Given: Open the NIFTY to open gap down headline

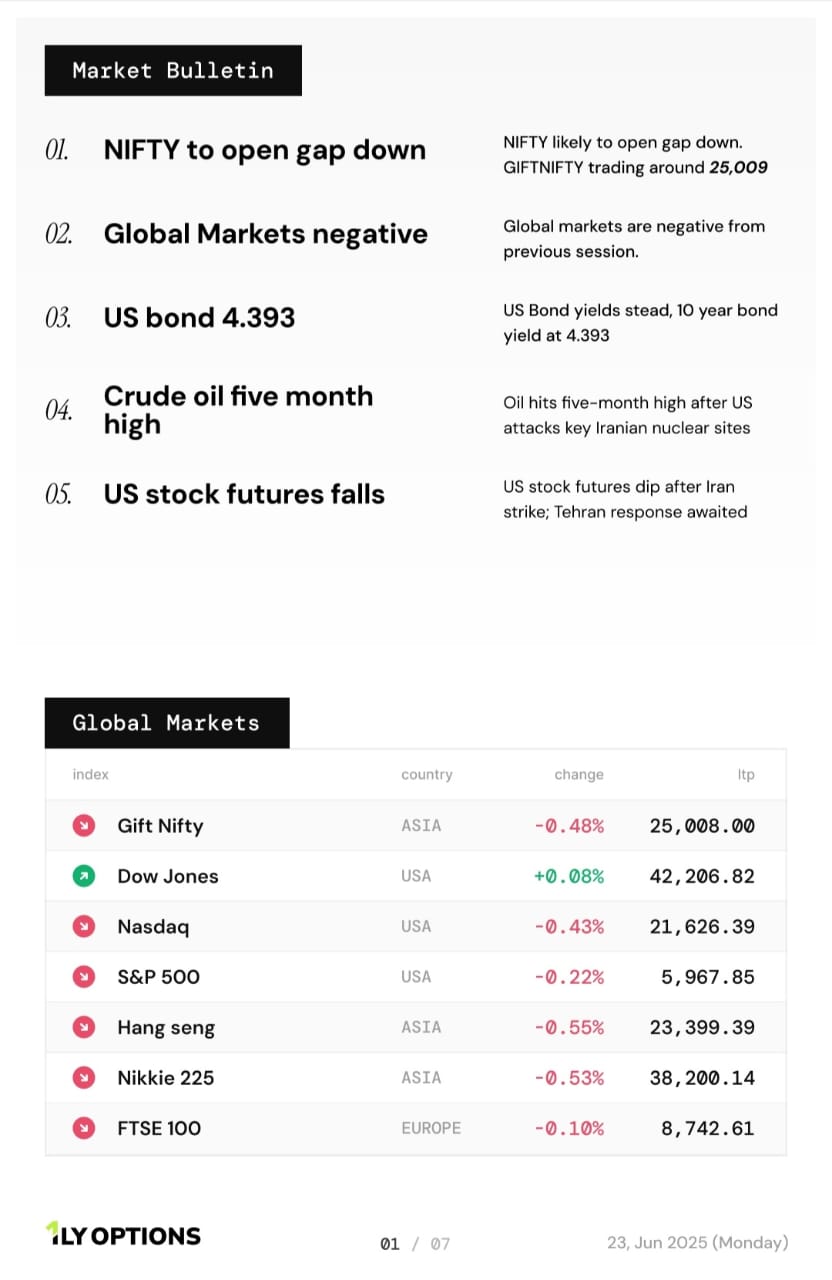Looking at the screenshot, I should point(264,150).
